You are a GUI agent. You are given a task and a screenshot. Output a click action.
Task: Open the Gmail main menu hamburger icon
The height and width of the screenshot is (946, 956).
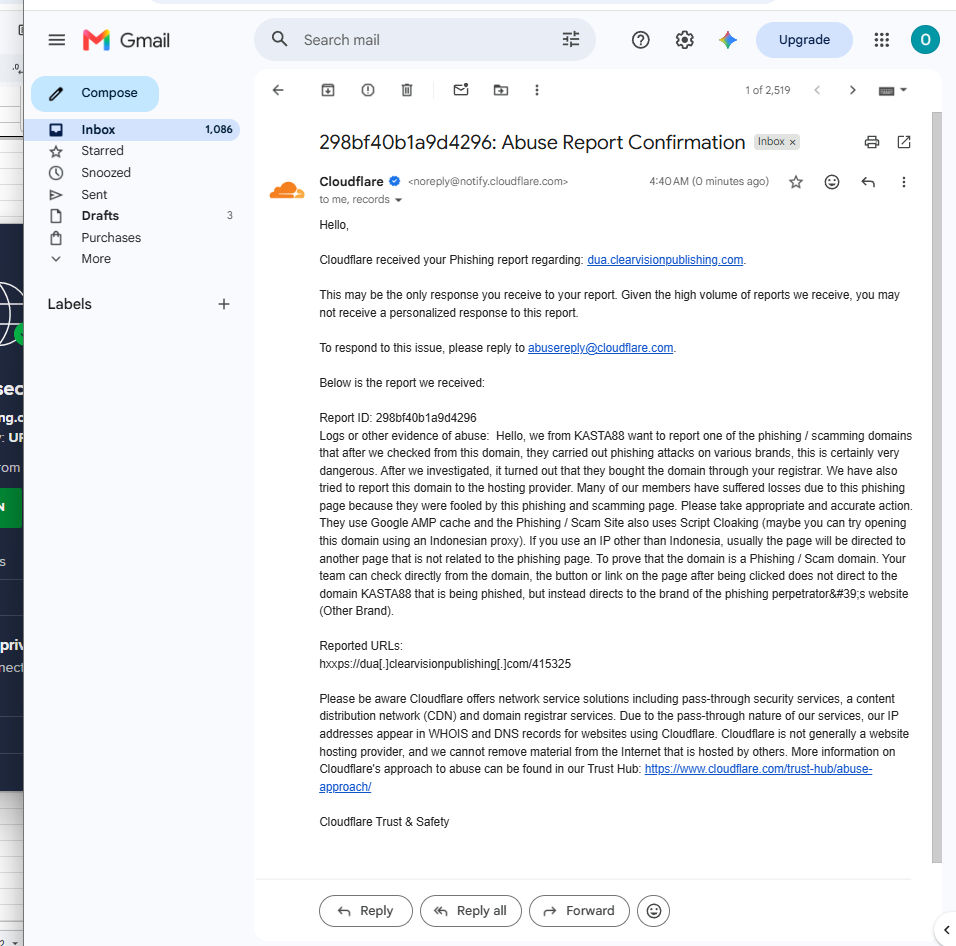coord(57,40)
